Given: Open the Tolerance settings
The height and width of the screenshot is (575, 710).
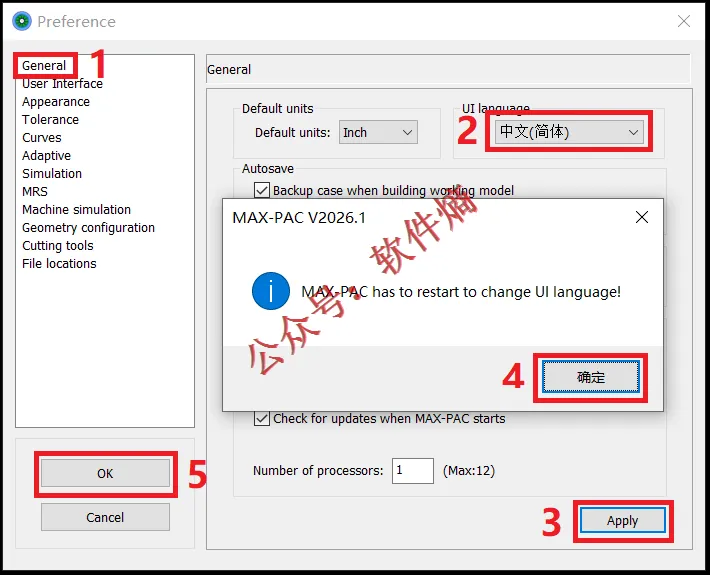Looking at the screenshot, I should pos(50,120).
